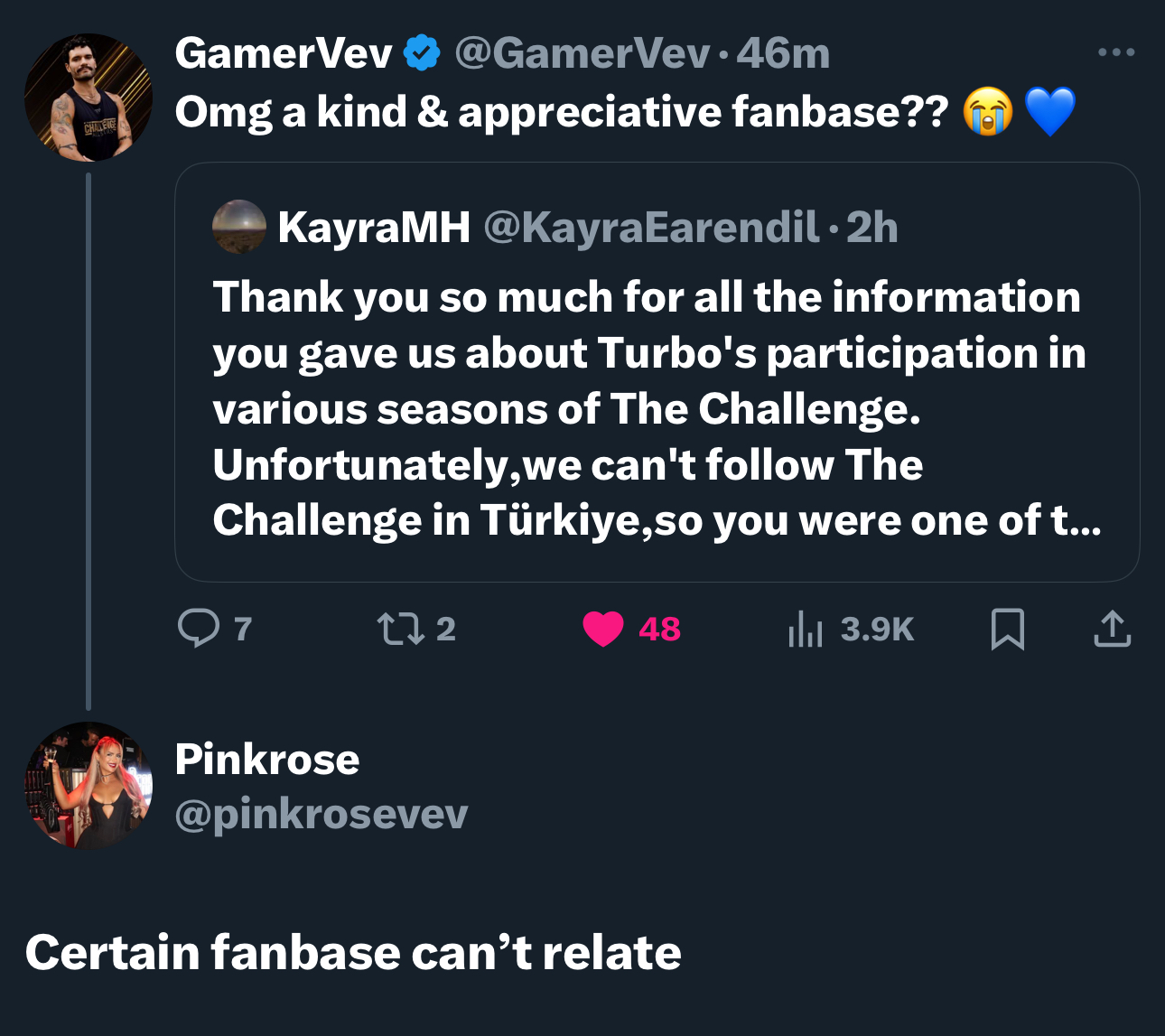Bookmark GamerVev's tweet

click(x=1008, y=629)
